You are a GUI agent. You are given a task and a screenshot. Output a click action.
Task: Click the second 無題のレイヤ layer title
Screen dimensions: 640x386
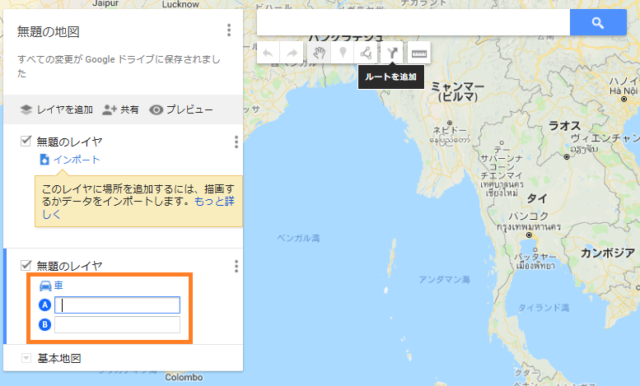point(69,266)
